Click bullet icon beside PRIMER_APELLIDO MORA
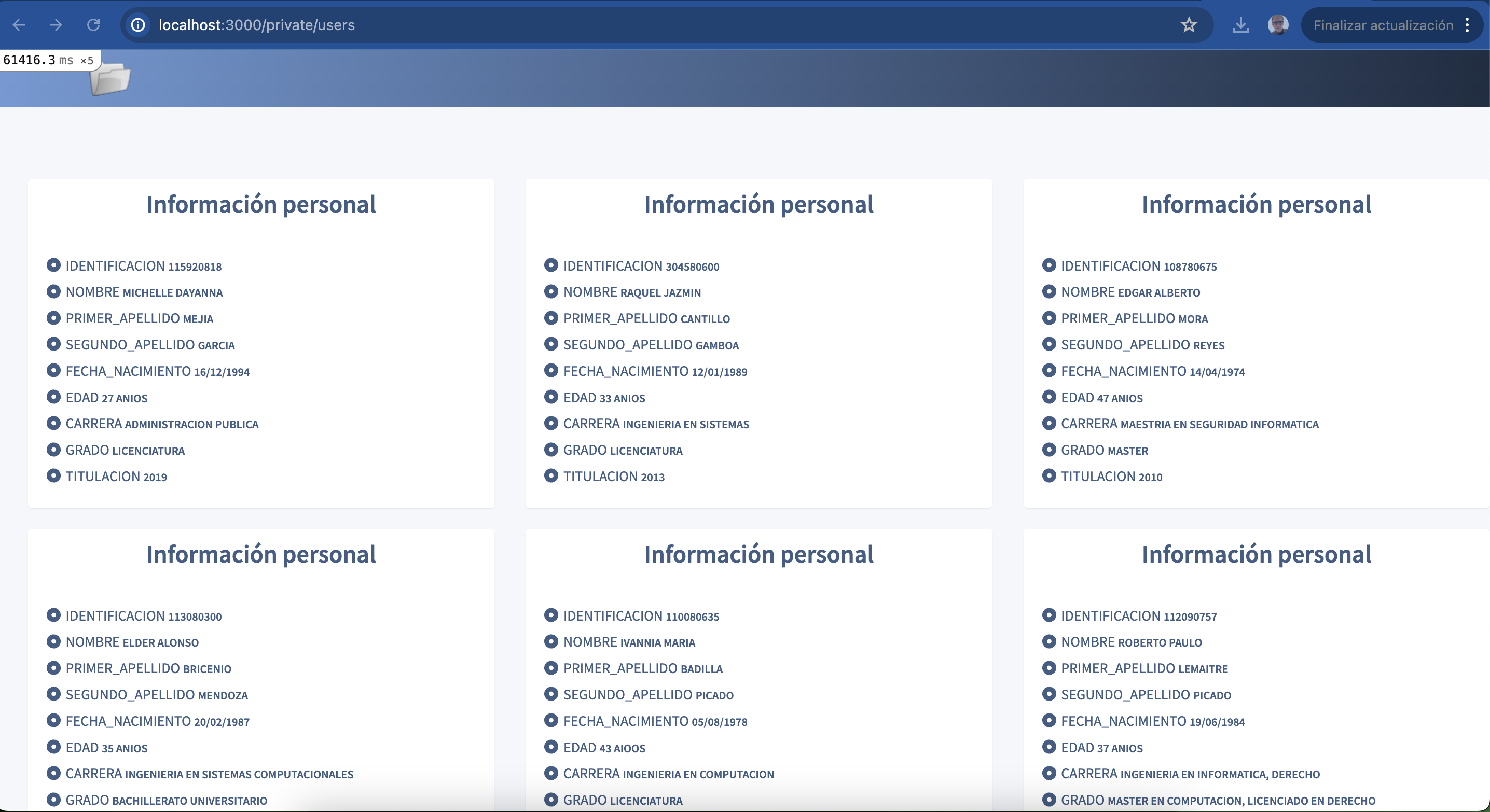The image size is (1490, 812). 1048,318
